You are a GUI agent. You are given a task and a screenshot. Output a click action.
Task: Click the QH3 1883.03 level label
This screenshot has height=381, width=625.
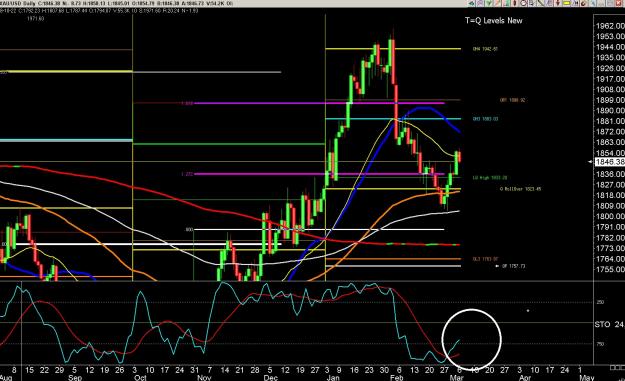tap(485, 119)
